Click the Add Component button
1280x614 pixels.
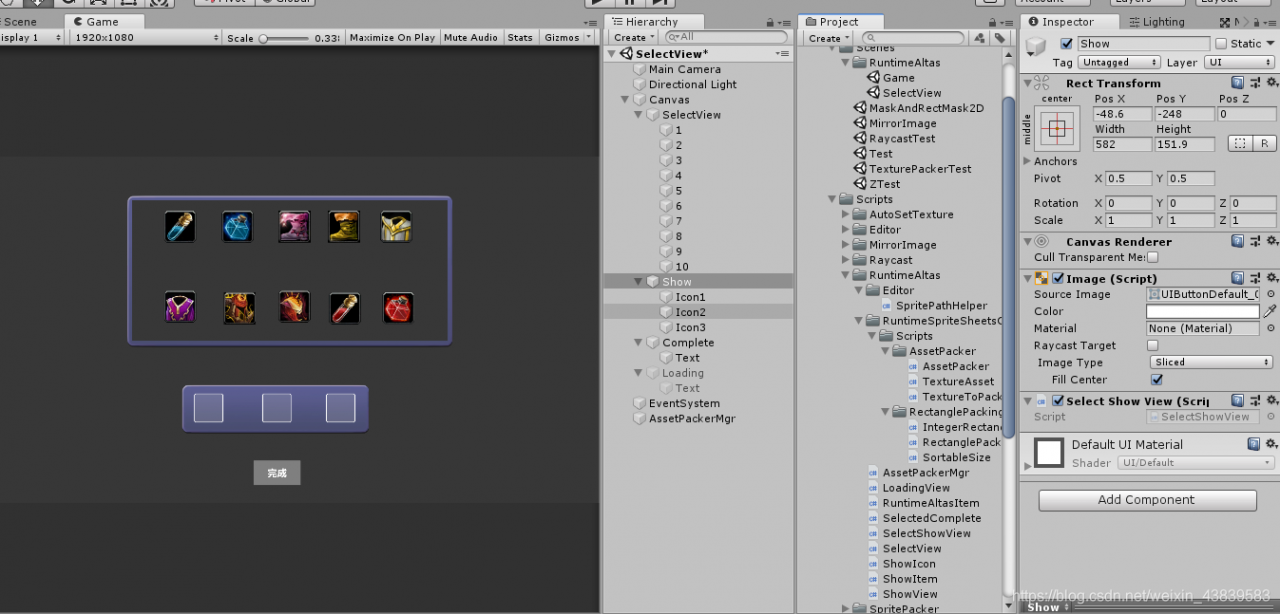point(1147,500)
